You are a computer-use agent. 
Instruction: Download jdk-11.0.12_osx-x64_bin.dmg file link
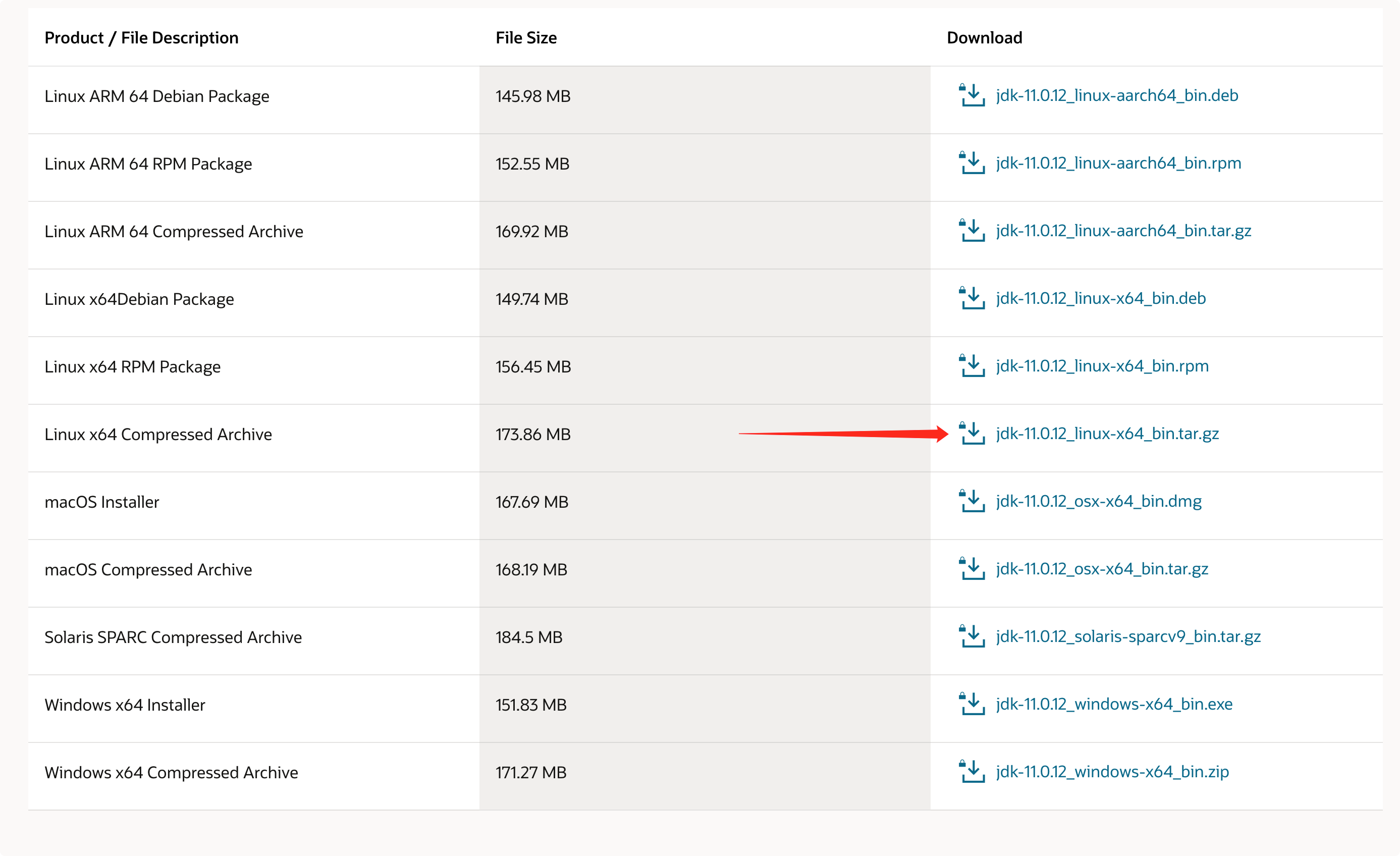(x=1098, y=501)
